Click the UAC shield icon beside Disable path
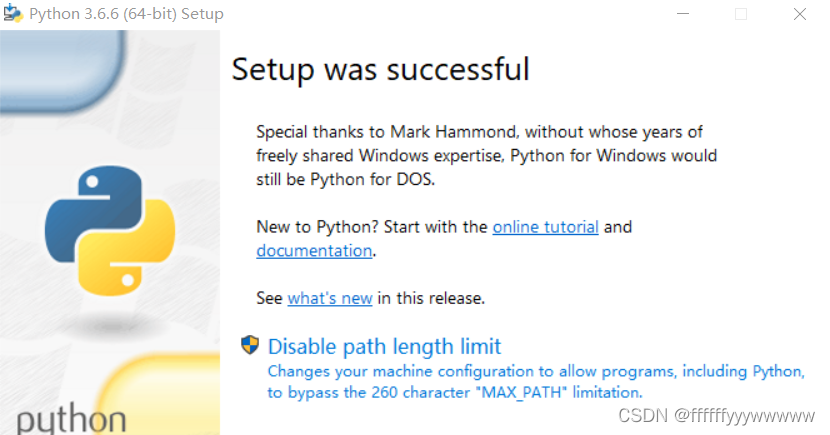 250,345
